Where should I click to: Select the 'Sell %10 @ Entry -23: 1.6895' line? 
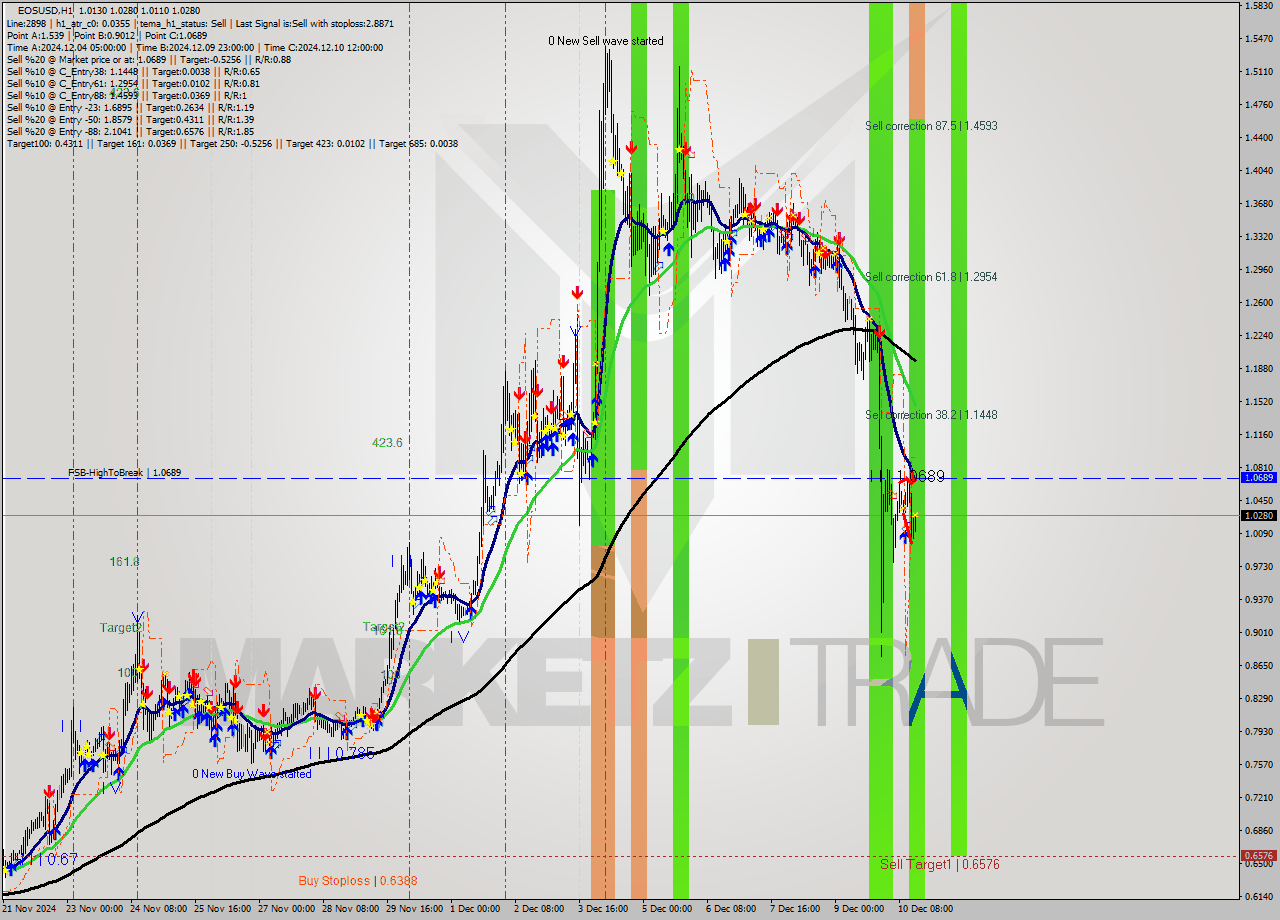pos(130,107)
